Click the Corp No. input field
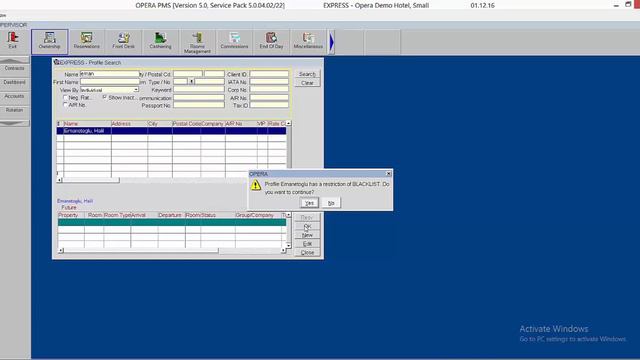640x360 pixels. coord(269,89)
